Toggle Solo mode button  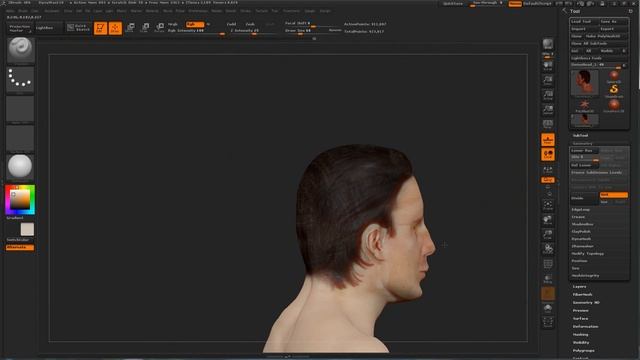pos(548,308)
